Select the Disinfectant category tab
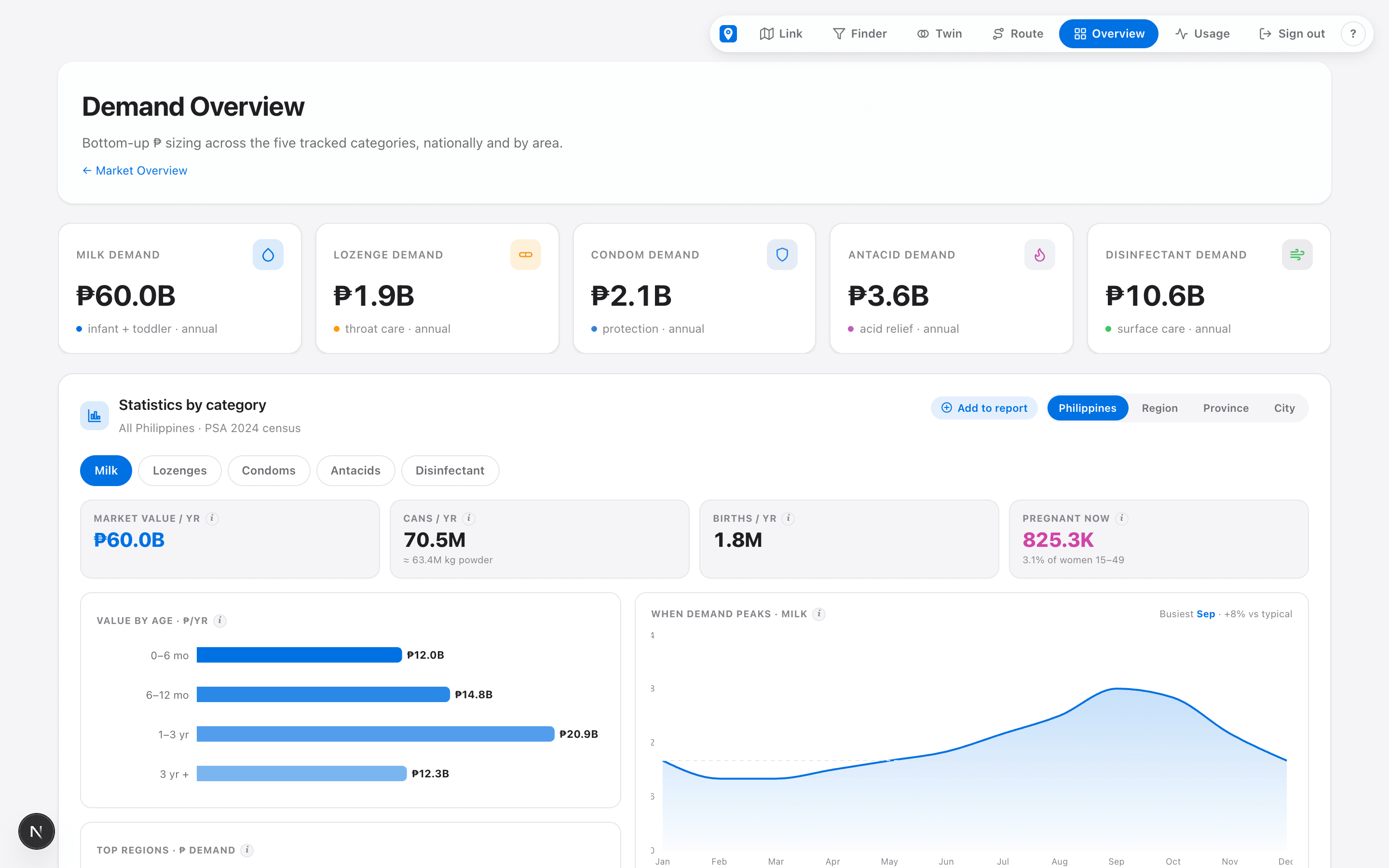The image size is (1389, 868). [450, 471]
